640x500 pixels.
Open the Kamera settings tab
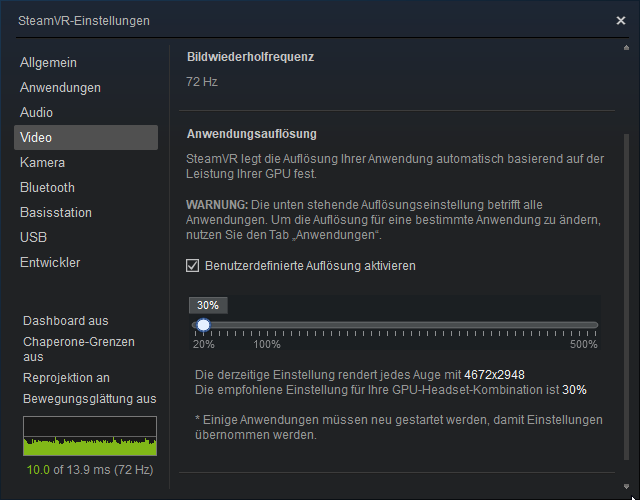[42, 163]
